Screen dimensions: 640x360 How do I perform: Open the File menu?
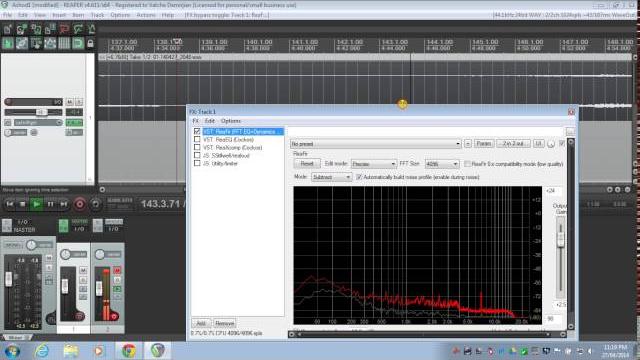[x=7, y=15]
